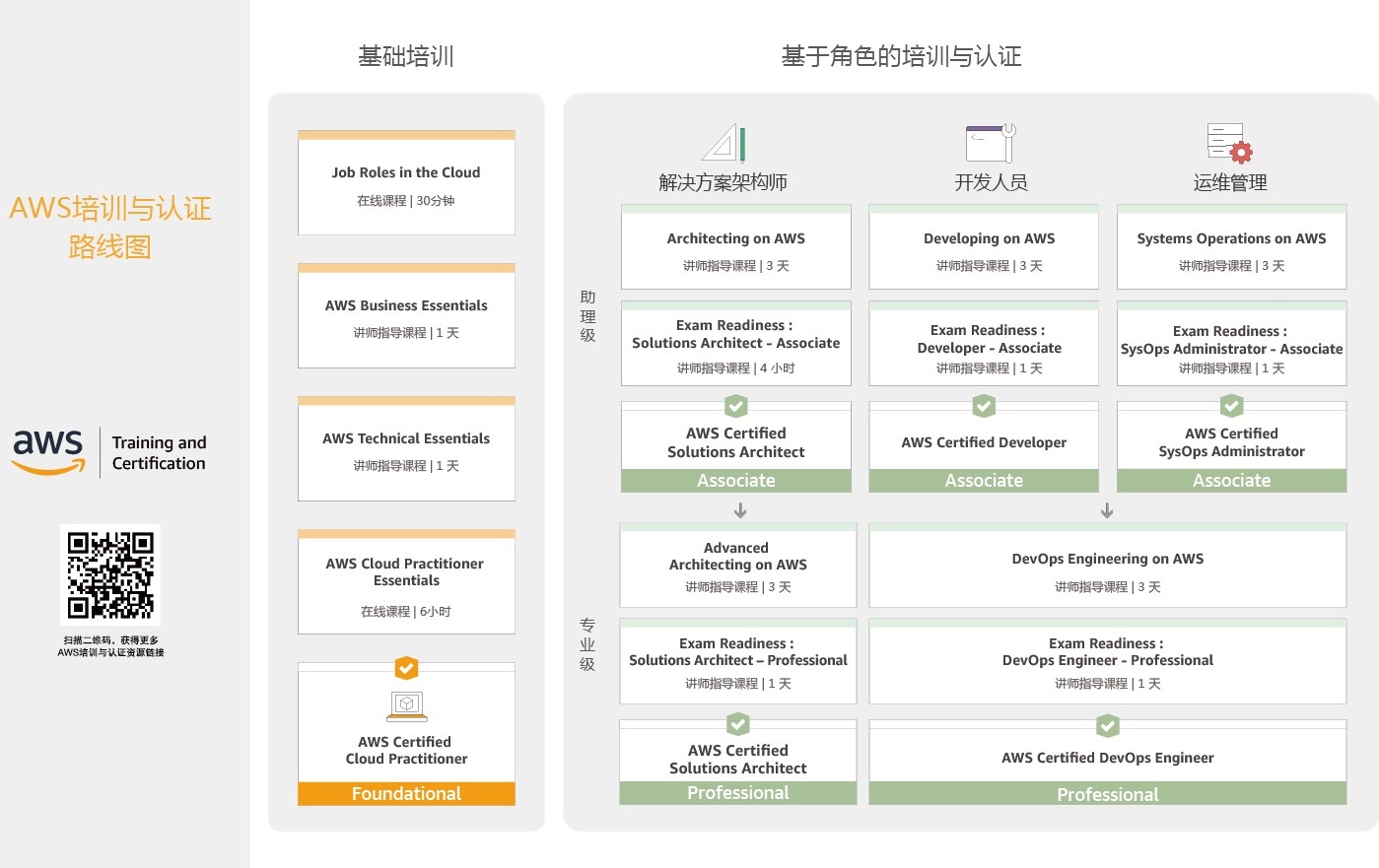
Task: Click the Training and Certification text
Action: coord(159,453)
